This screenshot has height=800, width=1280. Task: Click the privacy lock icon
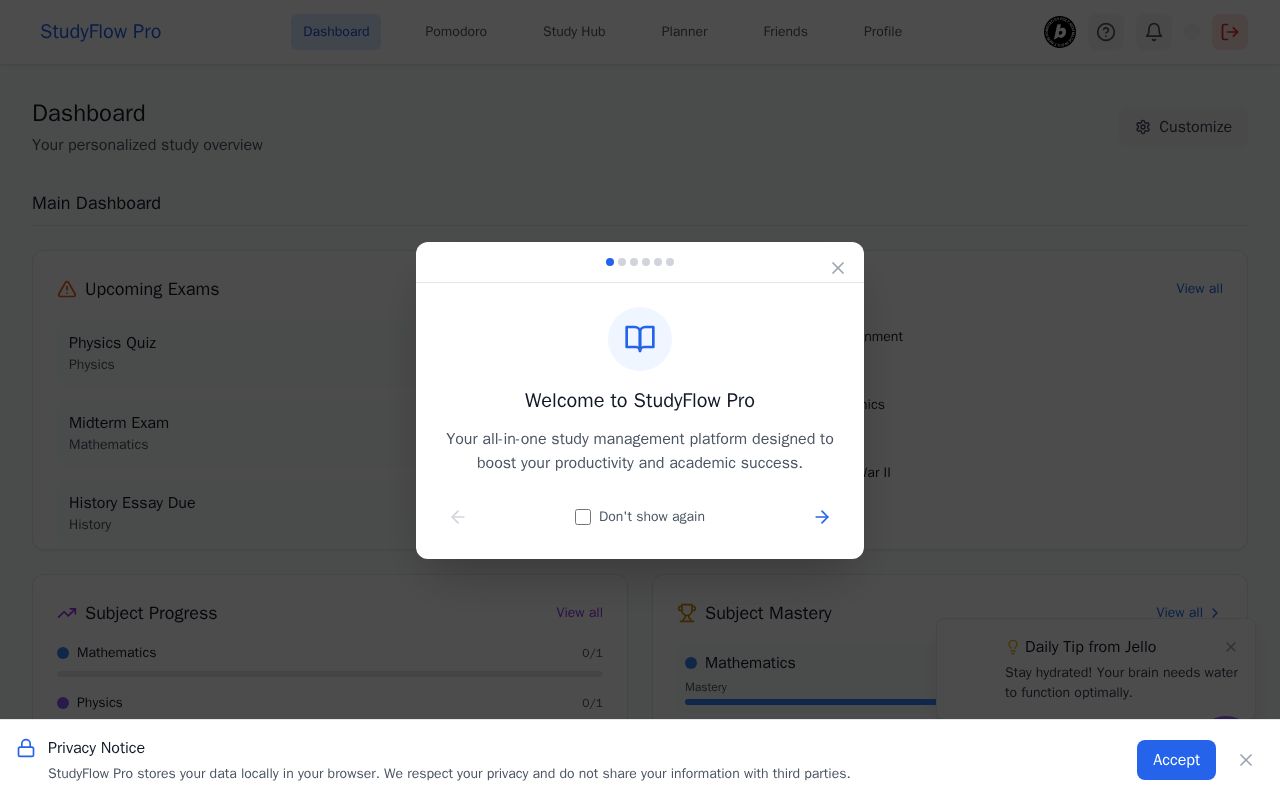(x=27, y=748)
